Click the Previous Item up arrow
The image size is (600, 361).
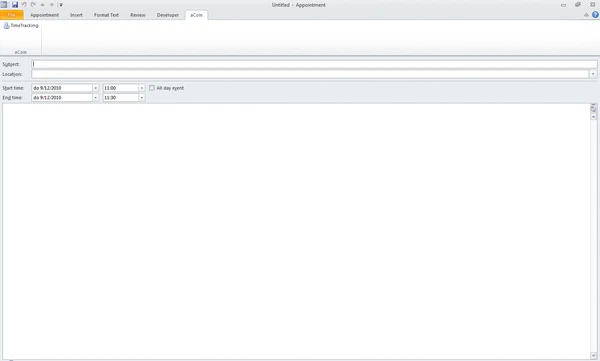[x=42, y=5]
